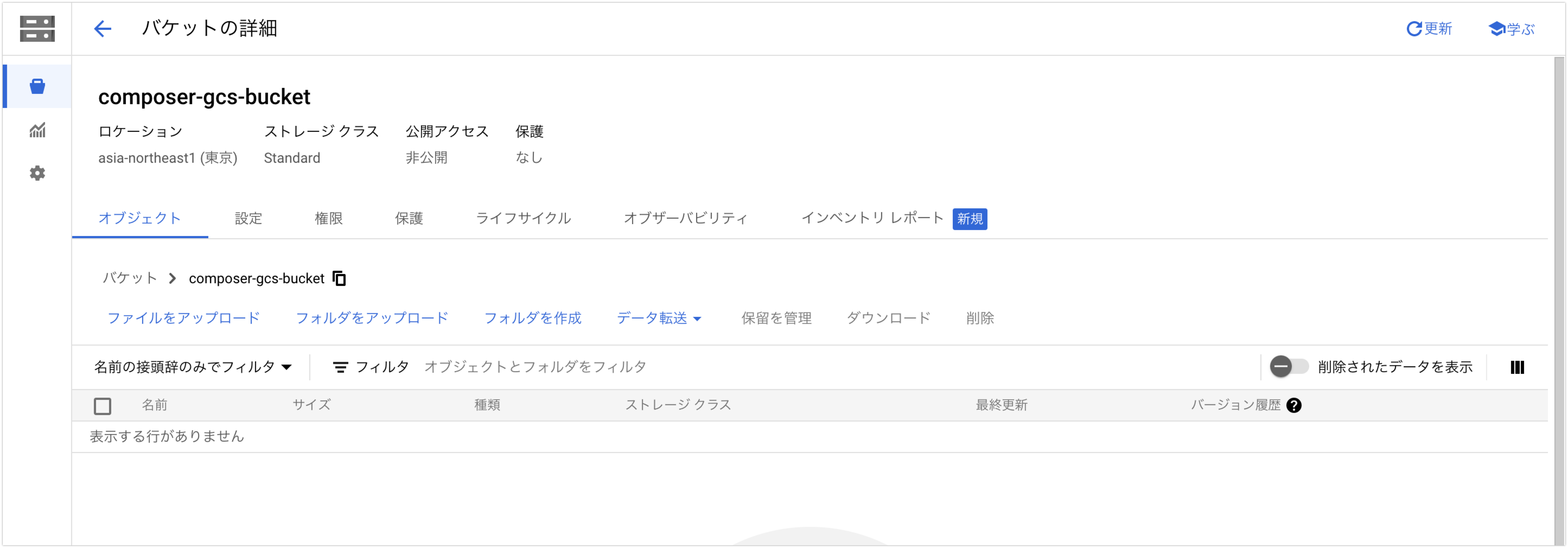Switch to the ライフサイクル tab
The image size is (1568, 548).
tap(523, 218)
